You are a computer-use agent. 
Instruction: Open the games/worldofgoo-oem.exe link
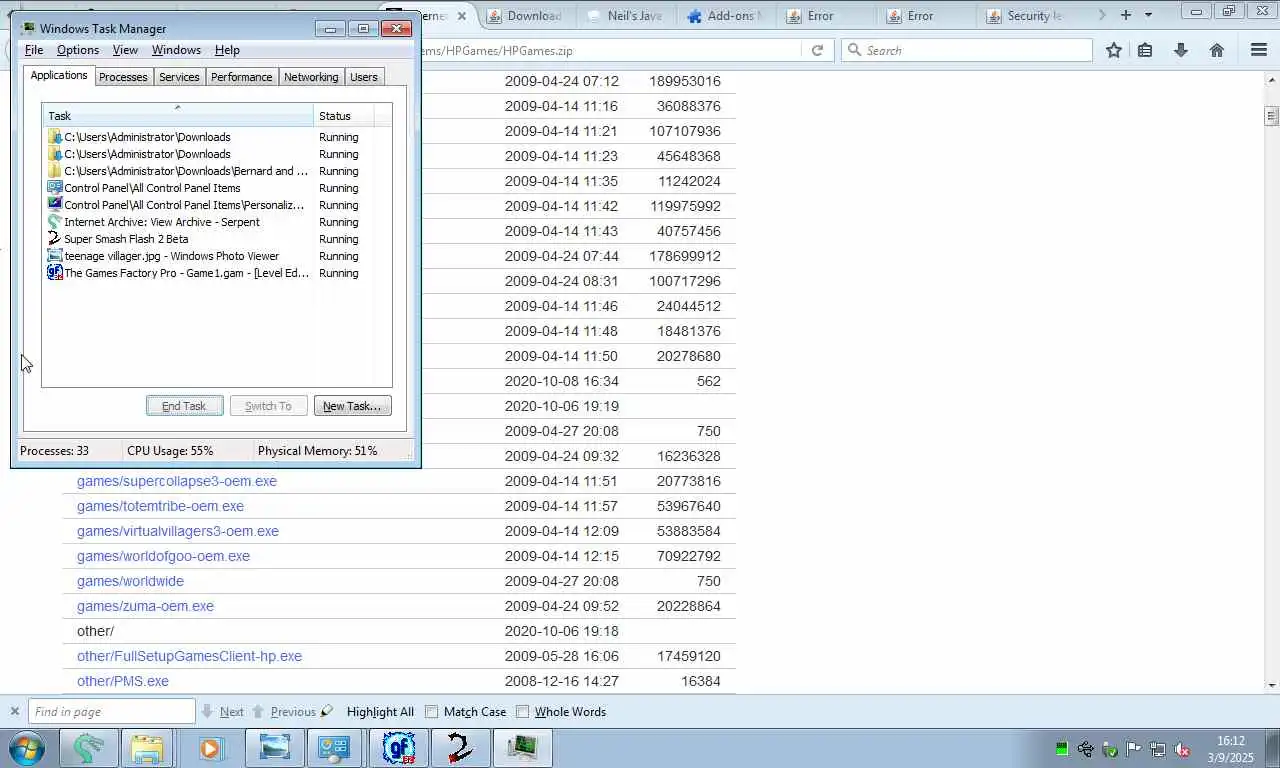pyautogui.click(x=163, y=556)
